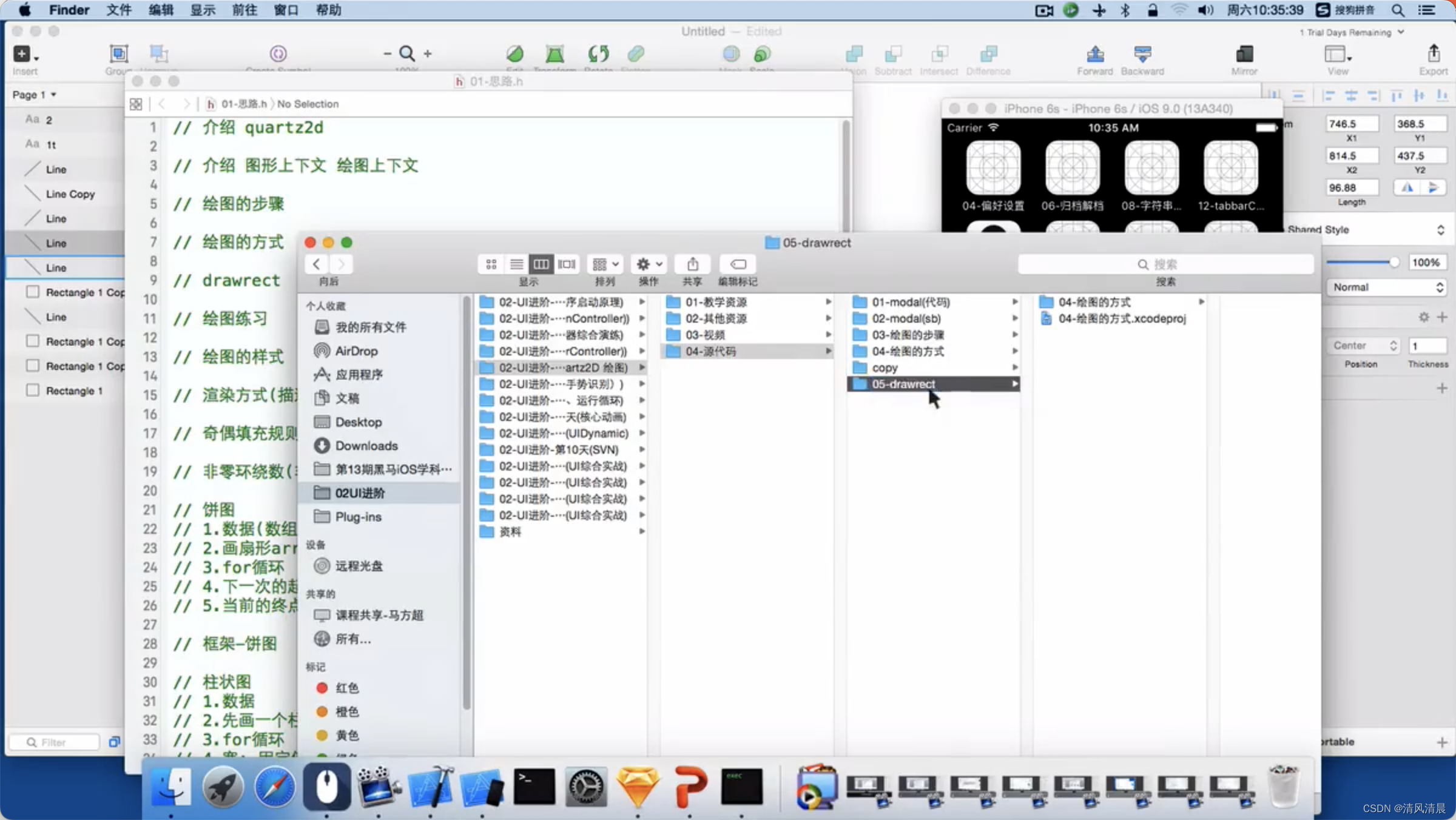Switch Finder to cover flow view
The width and height of the screenshot is (1456, 820).
pyautogui.click(x=567, y=264)
